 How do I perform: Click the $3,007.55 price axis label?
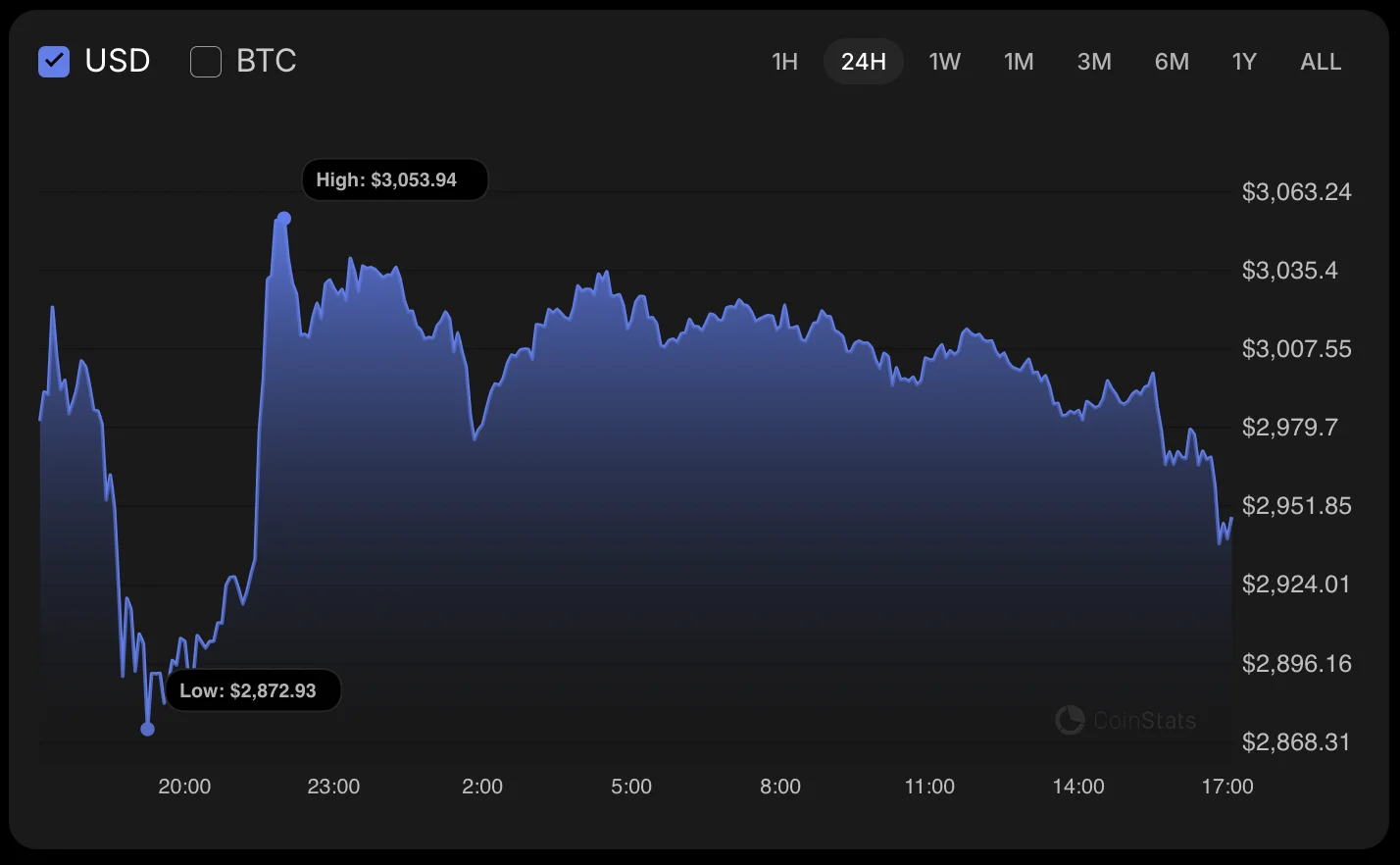point(1296,349)
